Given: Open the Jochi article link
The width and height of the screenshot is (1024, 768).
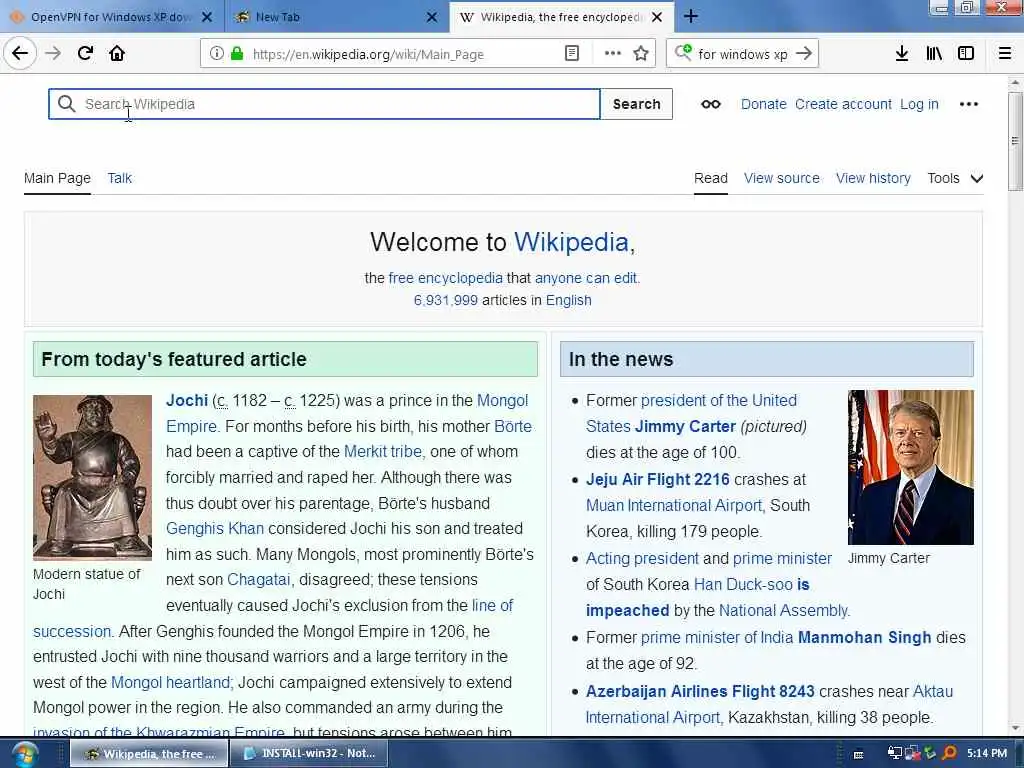Looking at the screenshot, I should click(x=187, y=400).
